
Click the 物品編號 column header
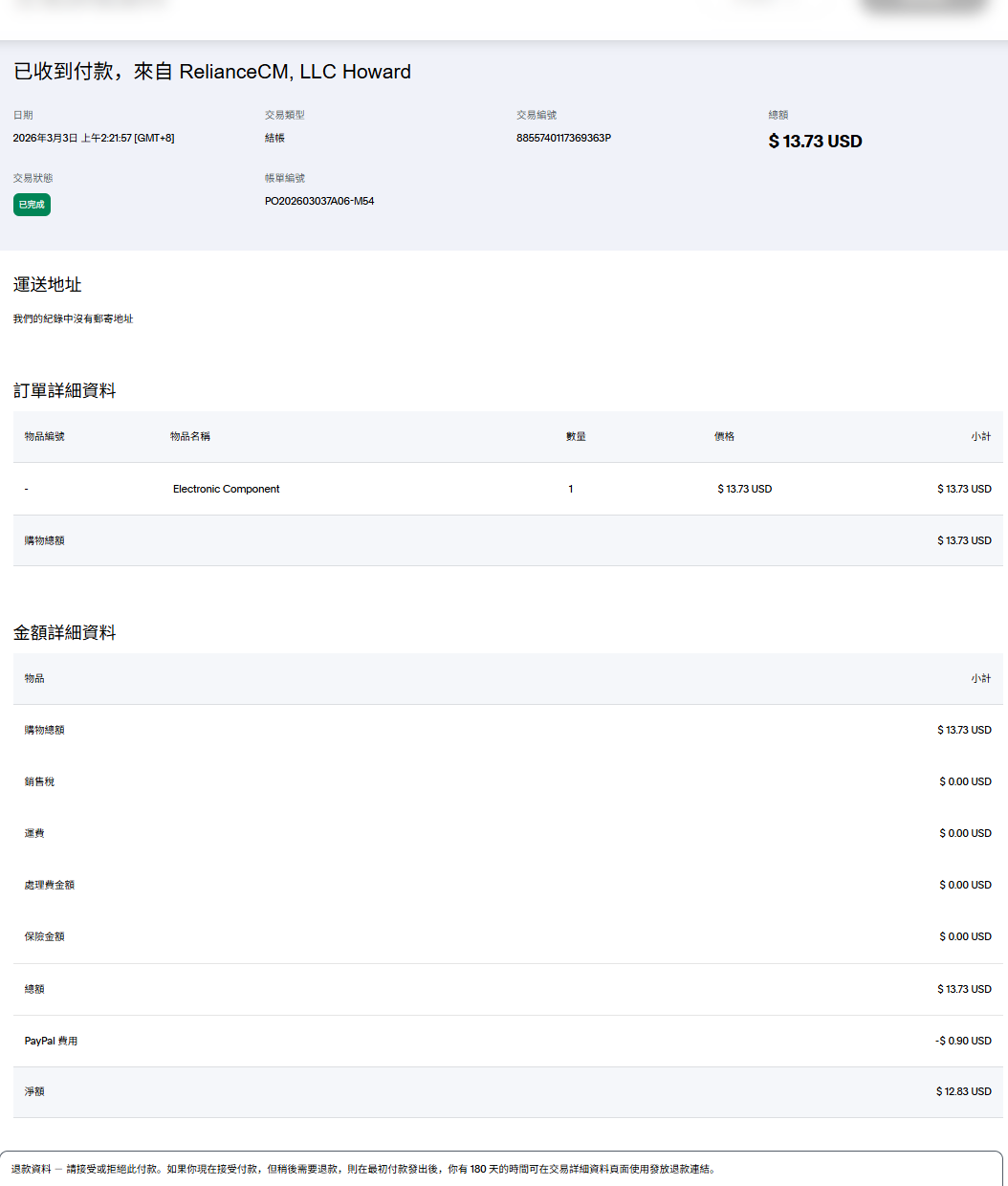pos(45,436)
